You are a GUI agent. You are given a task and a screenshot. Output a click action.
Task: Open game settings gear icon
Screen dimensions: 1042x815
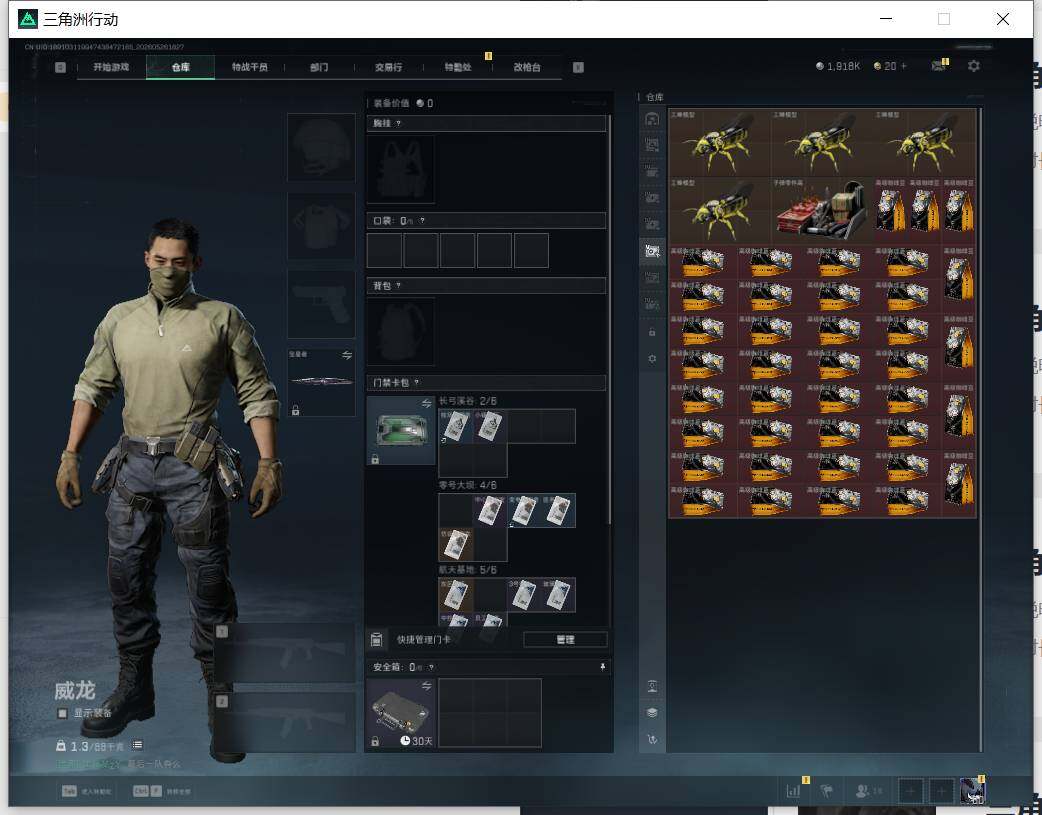click(x=974, y=66)
